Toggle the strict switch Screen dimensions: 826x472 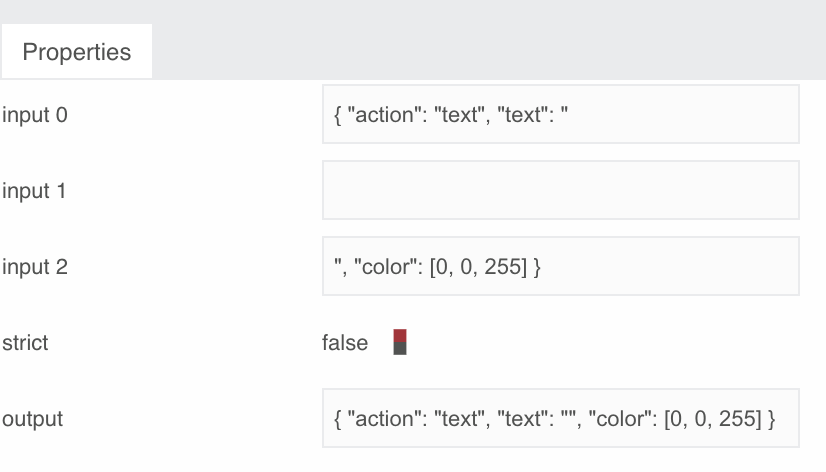[x=400, y=342]
